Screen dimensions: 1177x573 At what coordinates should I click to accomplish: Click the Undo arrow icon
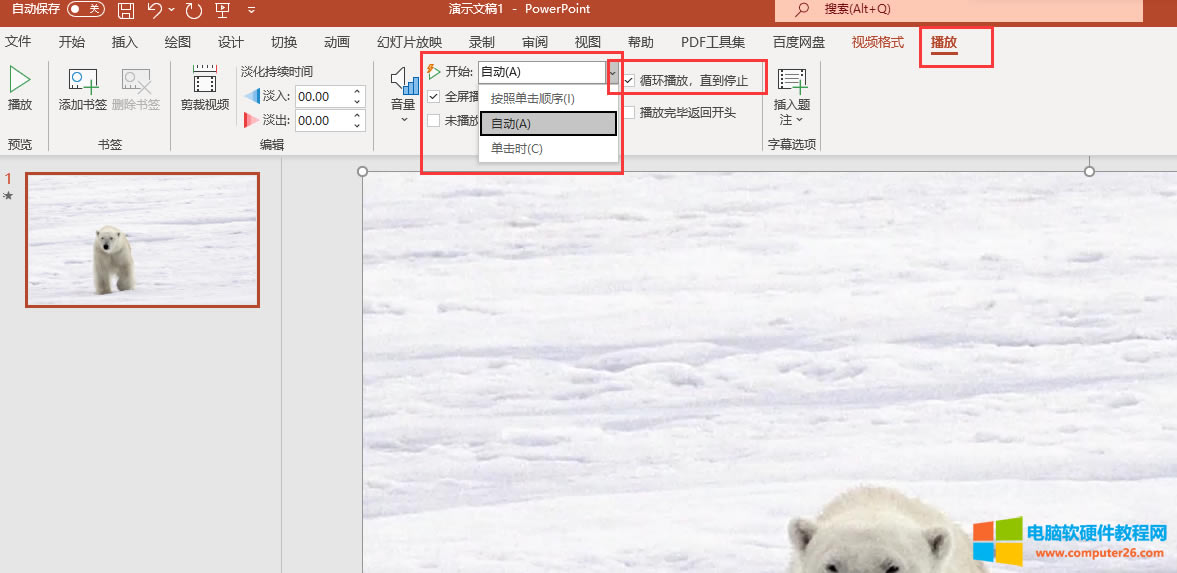pyautogui.click(x=155, y=10)
